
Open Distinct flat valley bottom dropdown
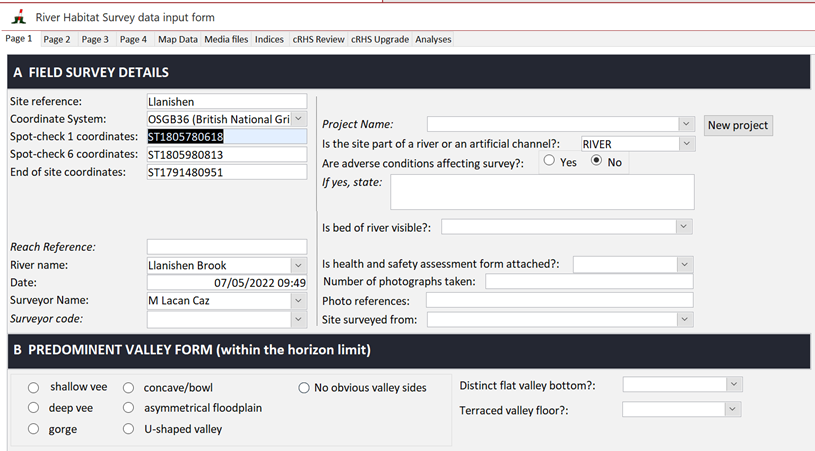pyautogui.click(x=734, y=384)
